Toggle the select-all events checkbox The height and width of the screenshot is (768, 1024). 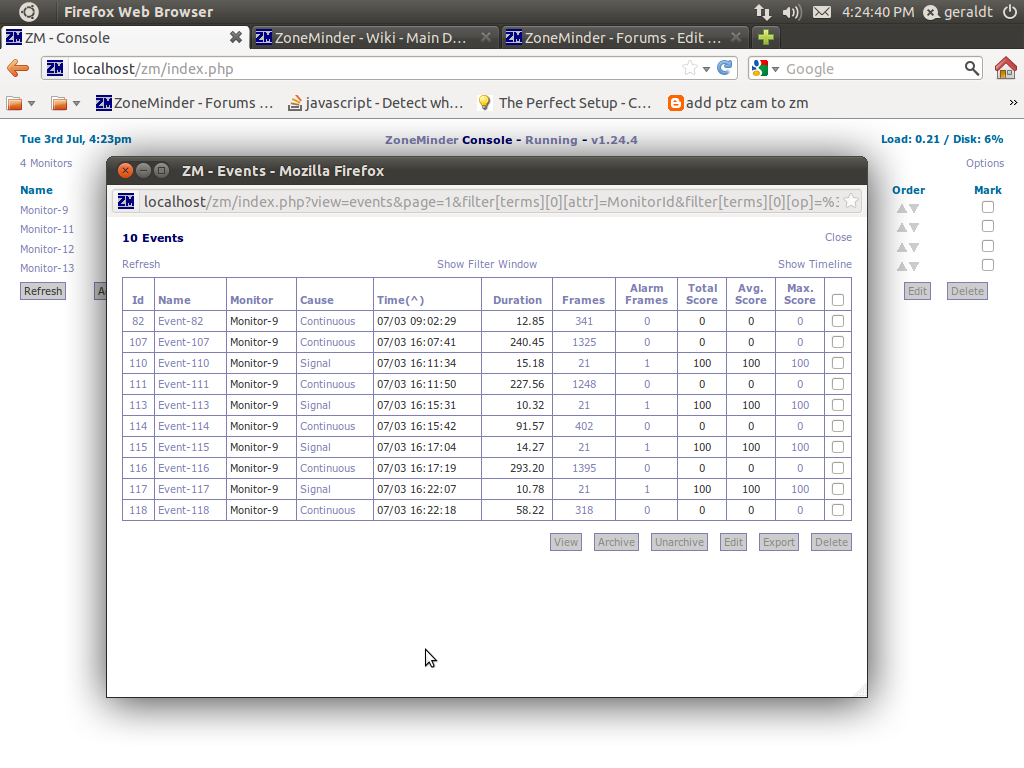pyautogui.click(x=838, y=300)
